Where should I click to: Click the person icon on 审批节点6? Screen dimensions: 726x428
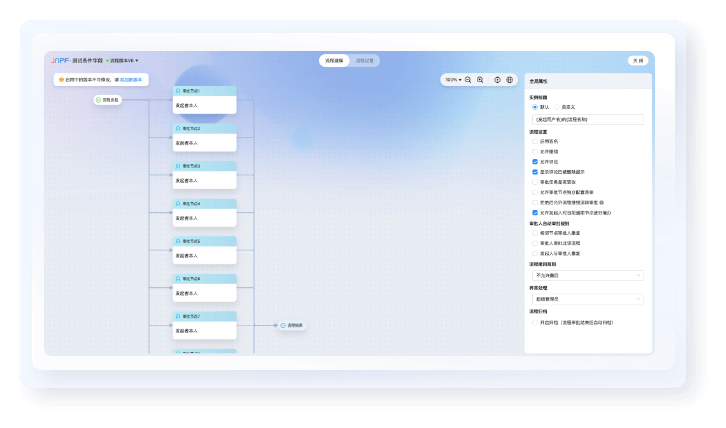click(178, 279)
